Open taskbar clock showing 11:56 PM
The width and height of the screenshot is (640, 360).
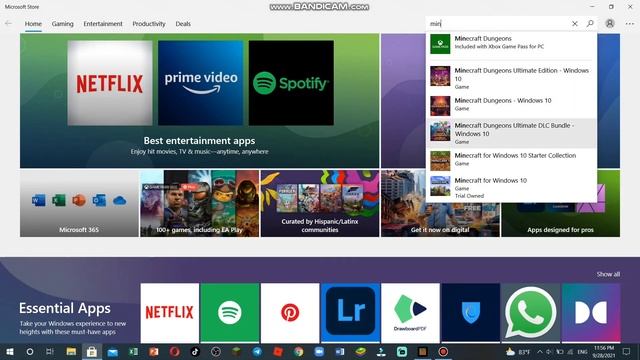(x=604, y=352)
